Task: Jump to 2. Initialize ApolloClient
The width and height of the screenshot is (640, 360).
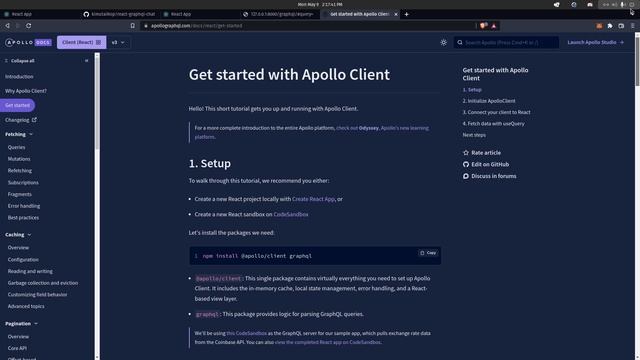Action: tap(489, 101)
